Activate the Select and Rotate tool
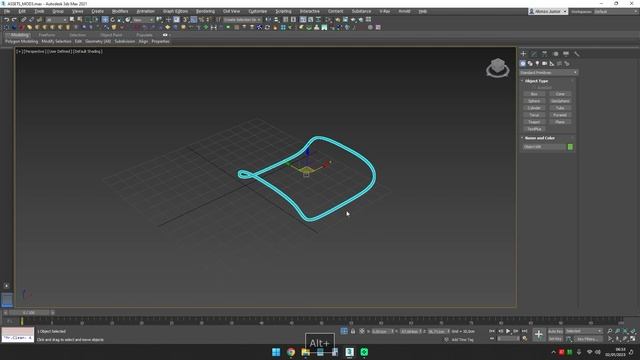Viewport: 640px width, 360px height. coord(113,20)
